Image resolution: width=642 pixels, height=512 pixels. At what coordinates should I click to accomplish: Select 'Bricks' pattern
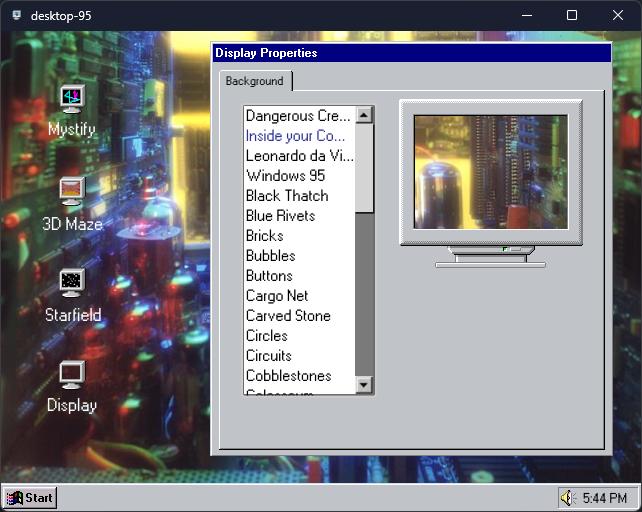(x=299, y=236)
